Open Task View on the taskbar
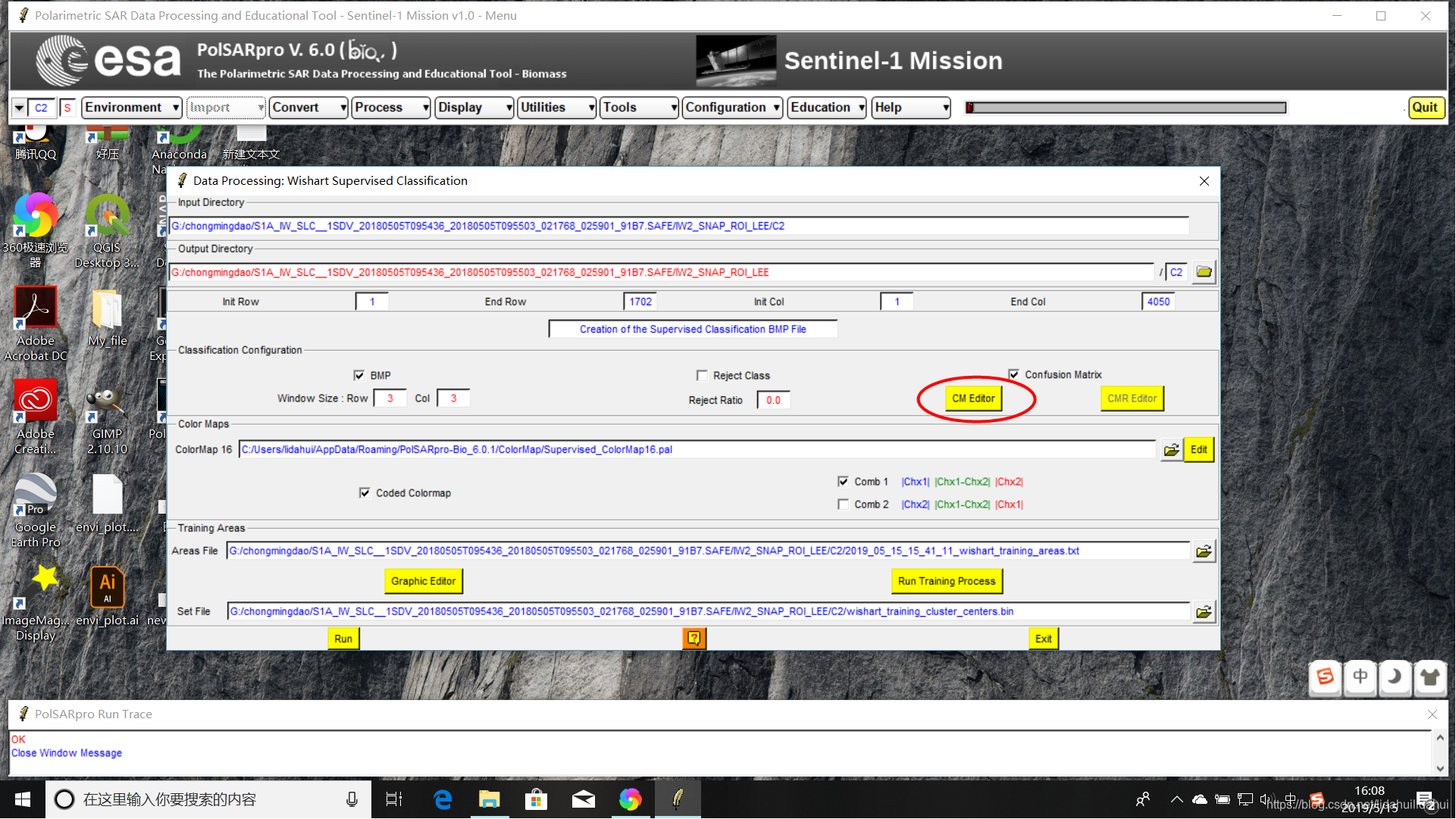Viewport: 1456px width, 819px height. (x=394, y=799)
